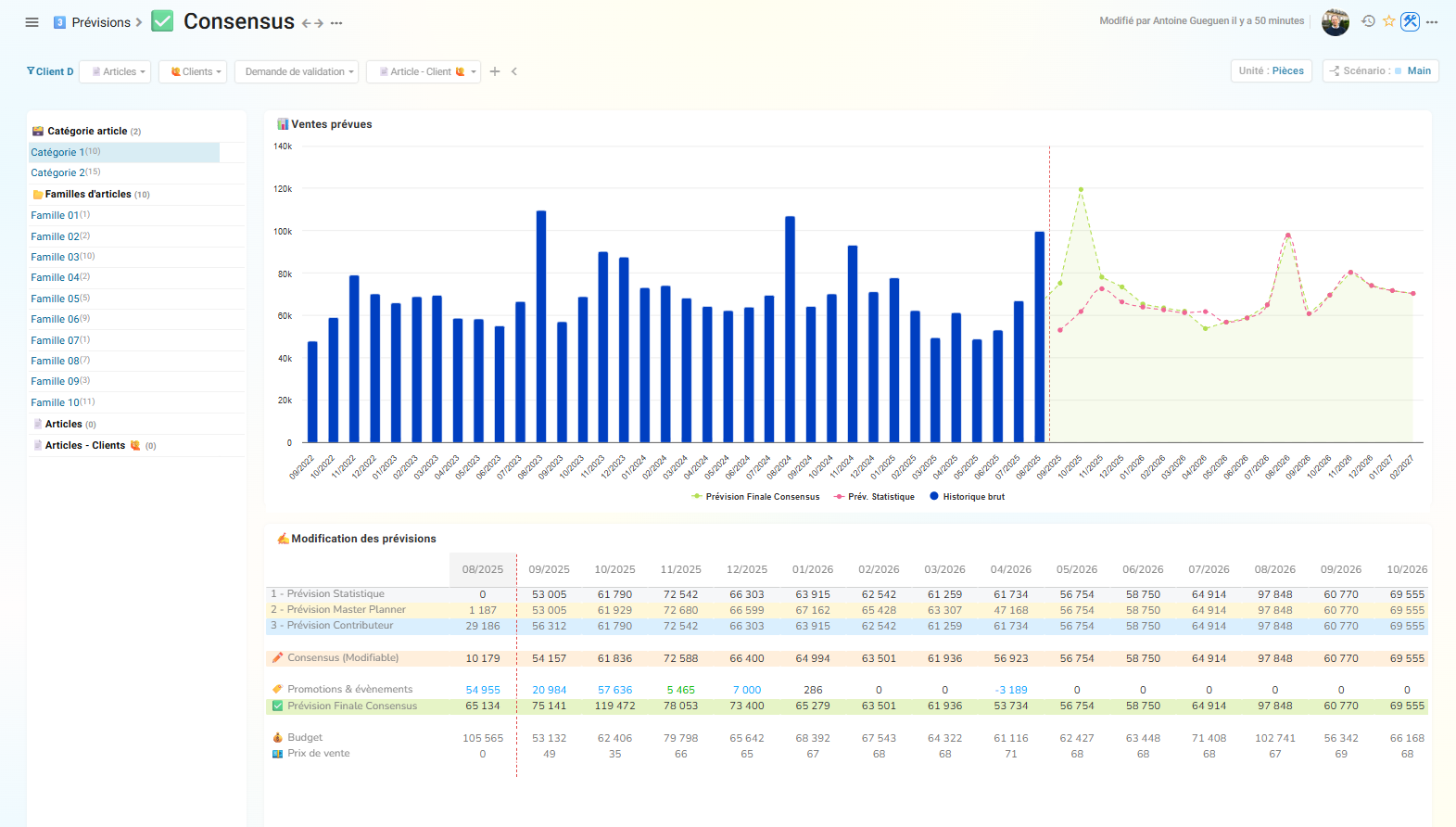Image resolution: width=1456 pixels, height=827 pixels.
Task: Click promotions value 57 636
Action: point(615,690)
